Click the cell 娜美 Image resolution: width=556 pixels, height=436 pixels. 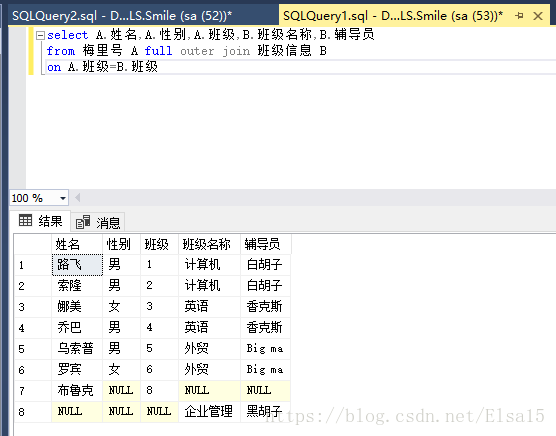[x=77, y=307]
